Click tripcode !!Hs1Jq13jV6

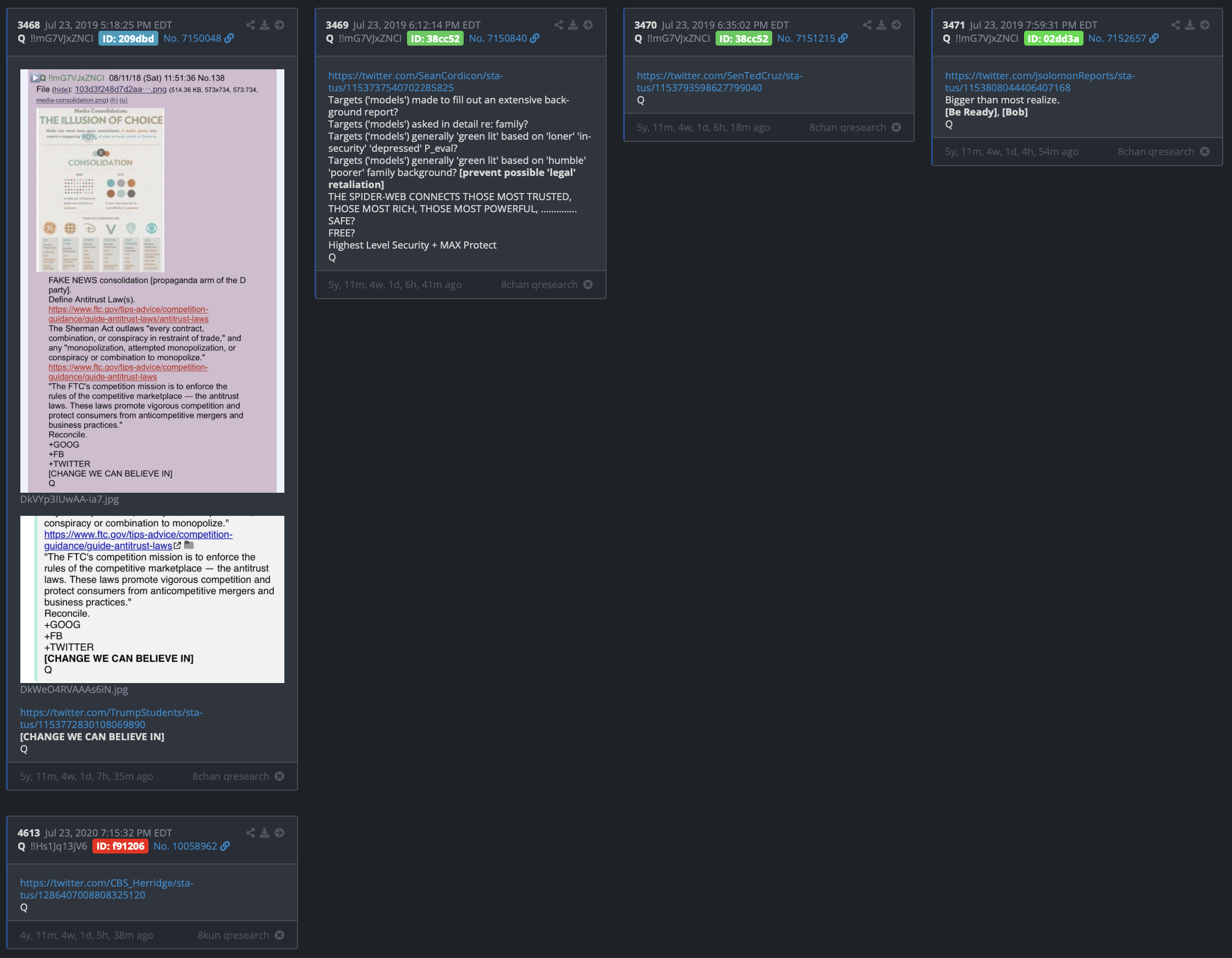click(59, 846)
